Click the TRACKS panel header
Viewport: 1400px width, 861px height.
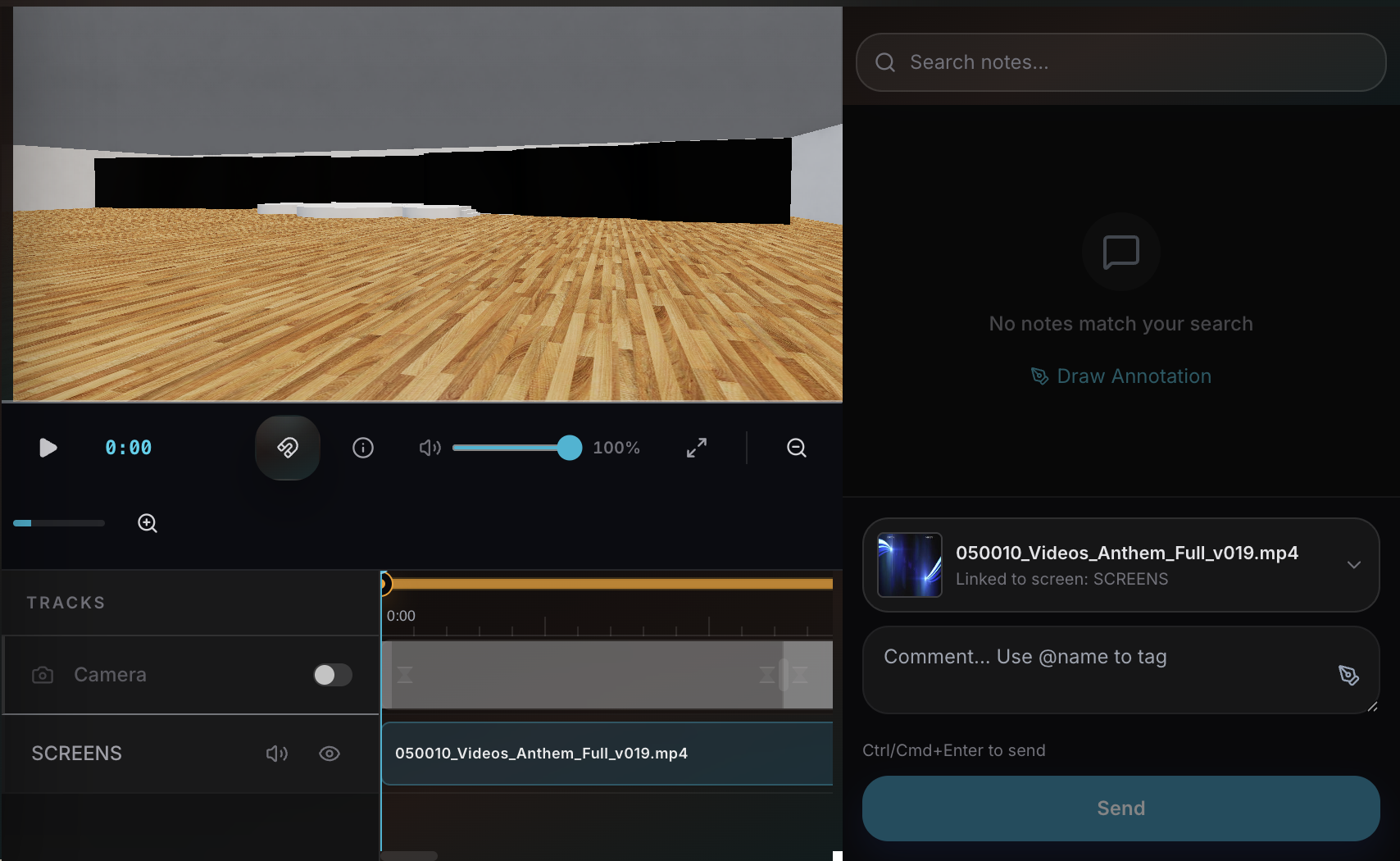coord(66,602)
